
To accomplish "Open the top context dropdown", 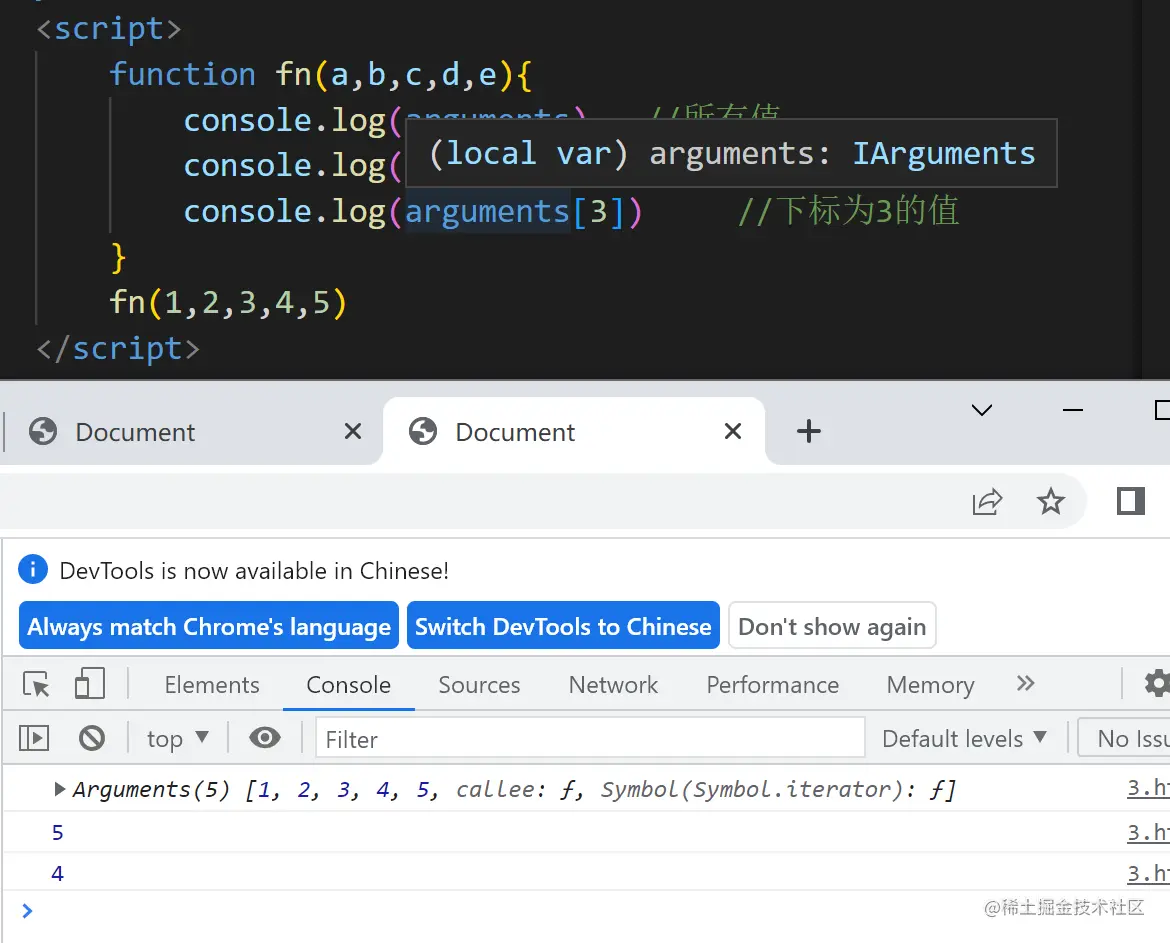I will coord(178,739).
